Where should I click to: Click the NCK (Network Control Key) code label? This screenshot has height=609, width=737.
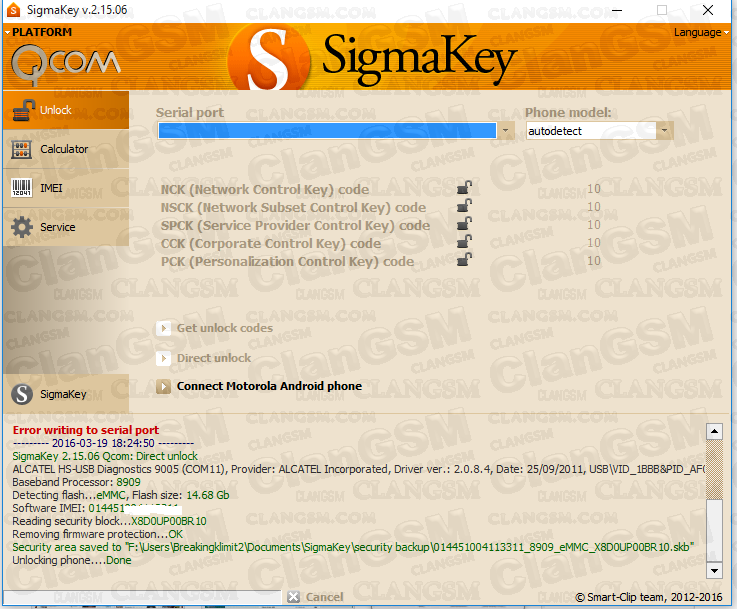pos(265,189)
